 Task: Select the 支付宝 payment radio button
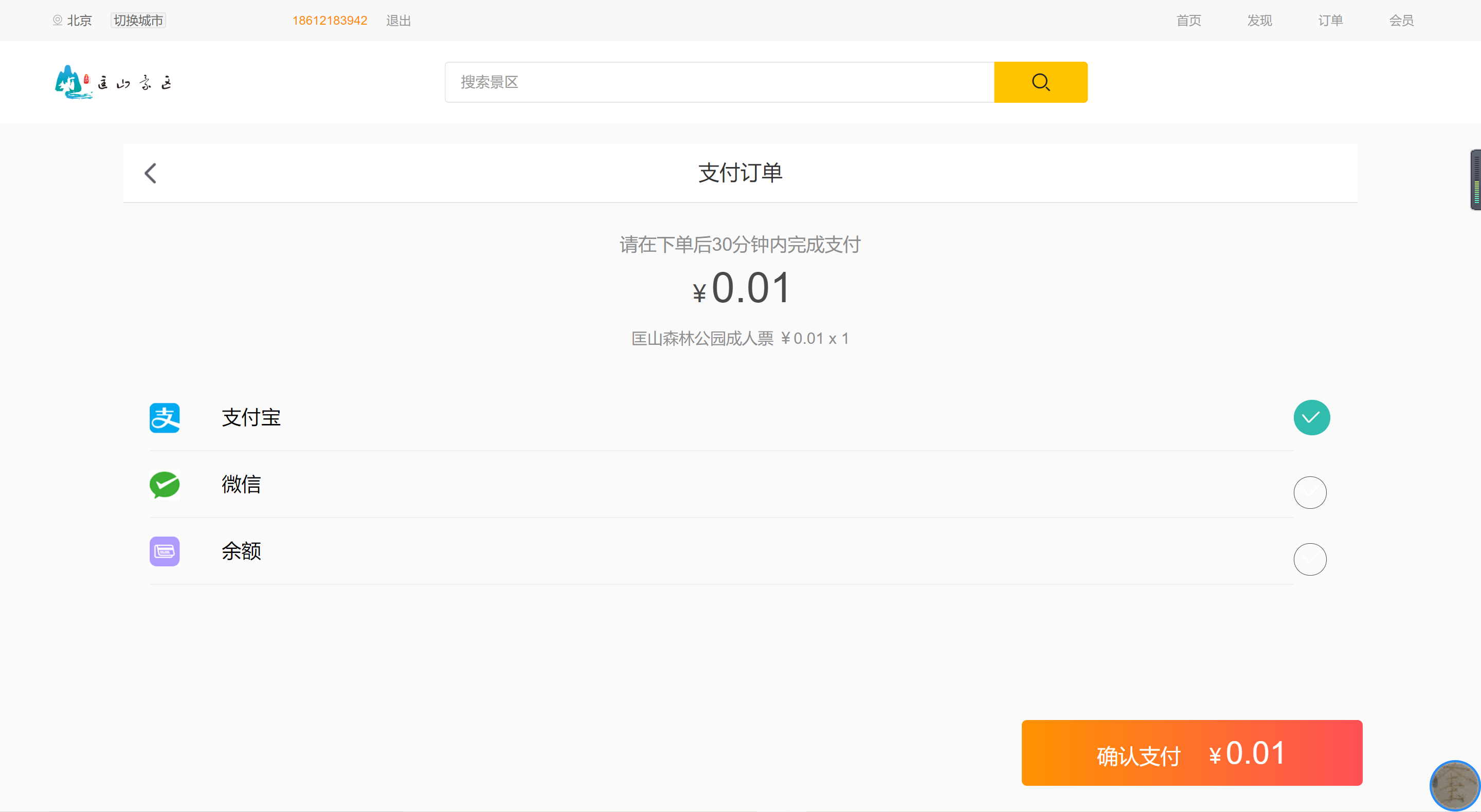(x=1311, y=418)
